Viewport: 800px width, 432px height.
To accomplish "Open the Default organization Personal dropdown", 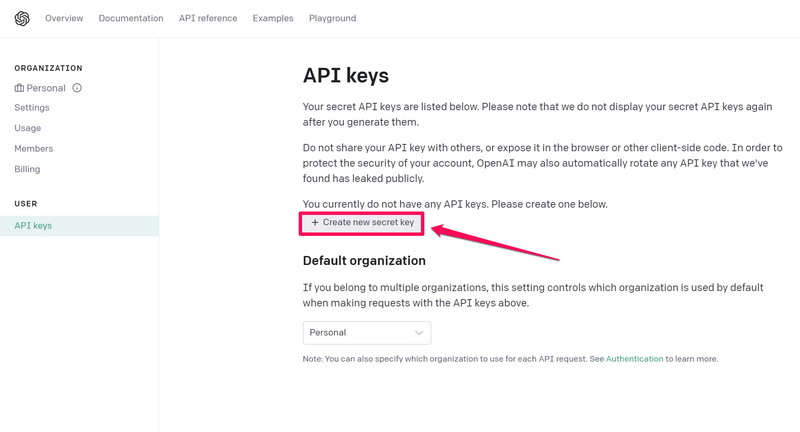I will [366, 333].
